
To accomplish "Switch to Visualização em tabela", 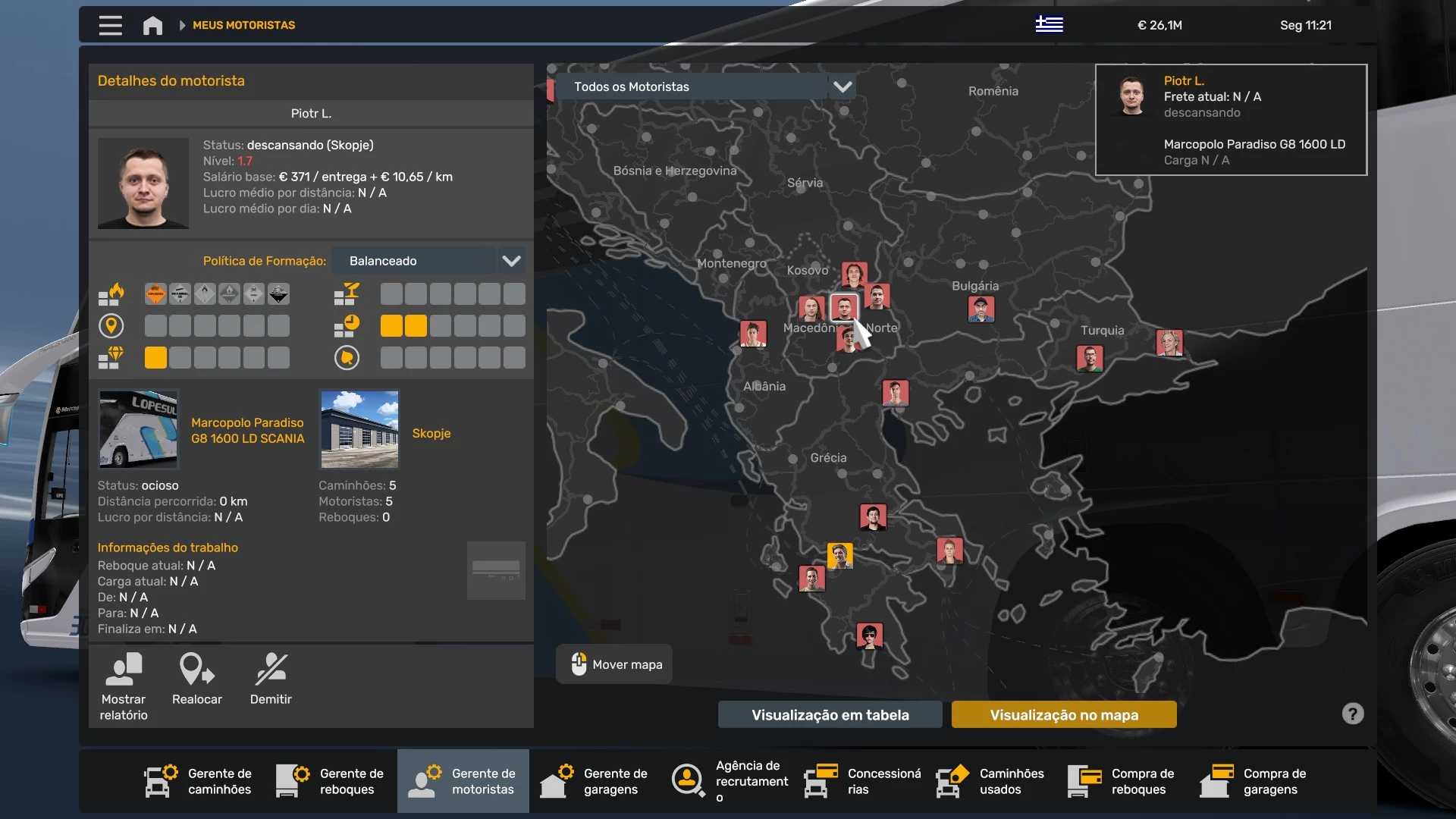I will (x=830, y=714).
